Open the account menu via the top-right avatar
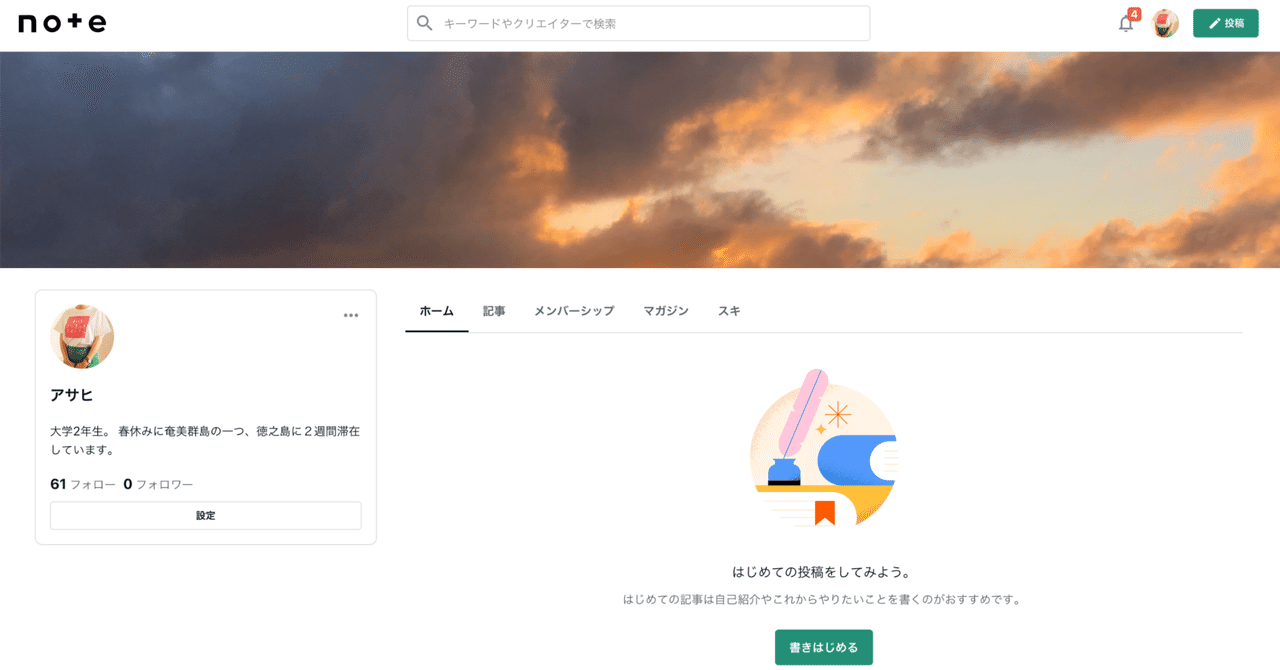Image resolution: width=1280 pixels, height=670 pixels. pyautogui.click(x=1165, y=22)
